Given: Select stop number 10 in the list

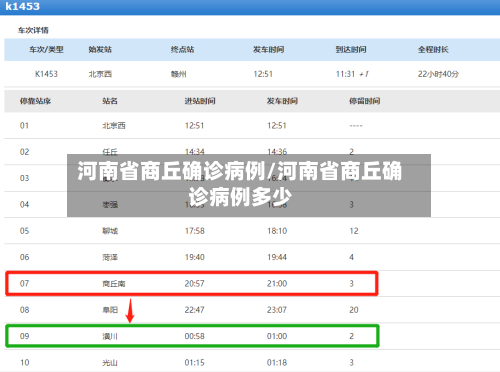Looking at the screenshot, I should click(24, 362).
